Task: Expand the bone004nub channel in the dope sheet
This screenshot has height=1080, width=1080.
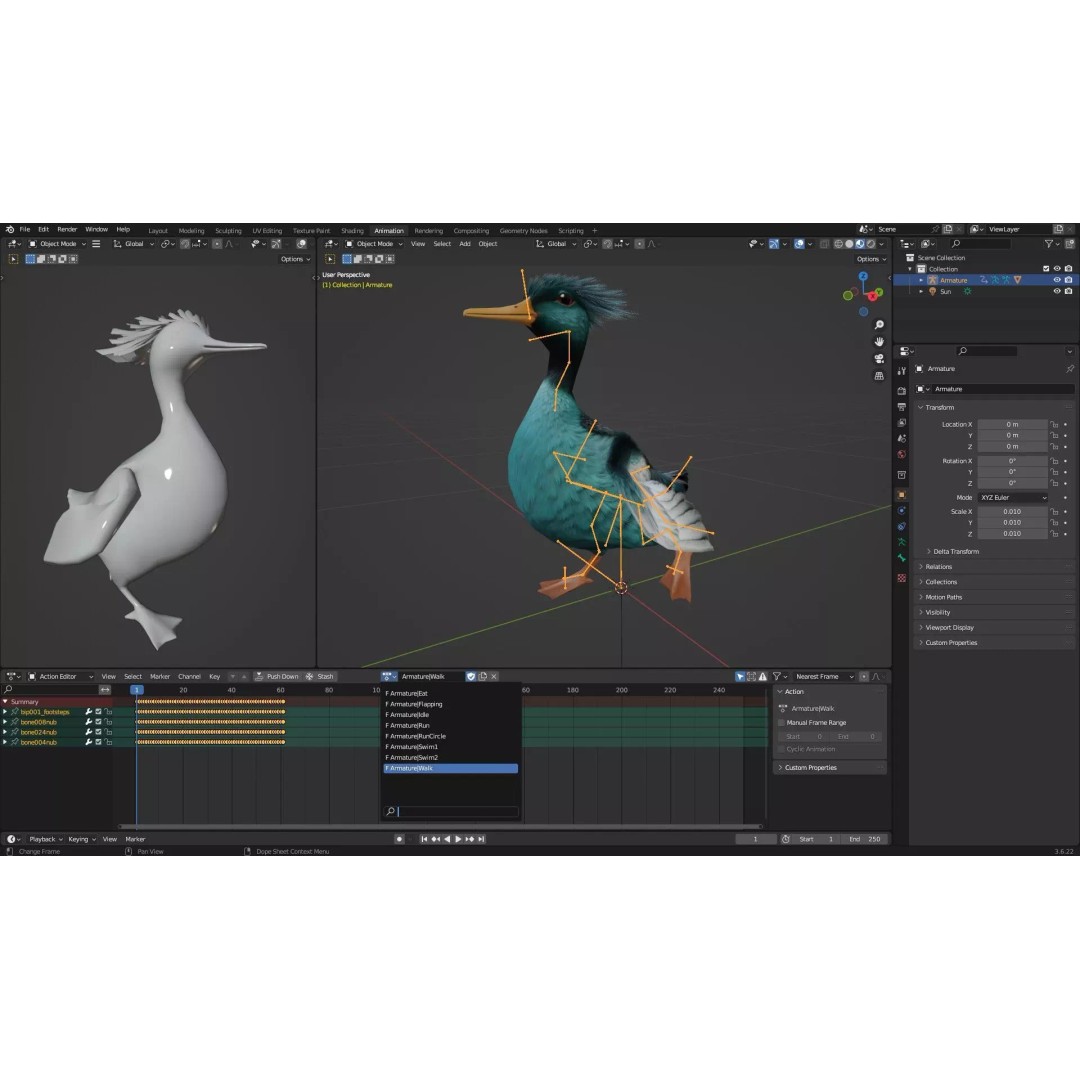Action: 5,742
